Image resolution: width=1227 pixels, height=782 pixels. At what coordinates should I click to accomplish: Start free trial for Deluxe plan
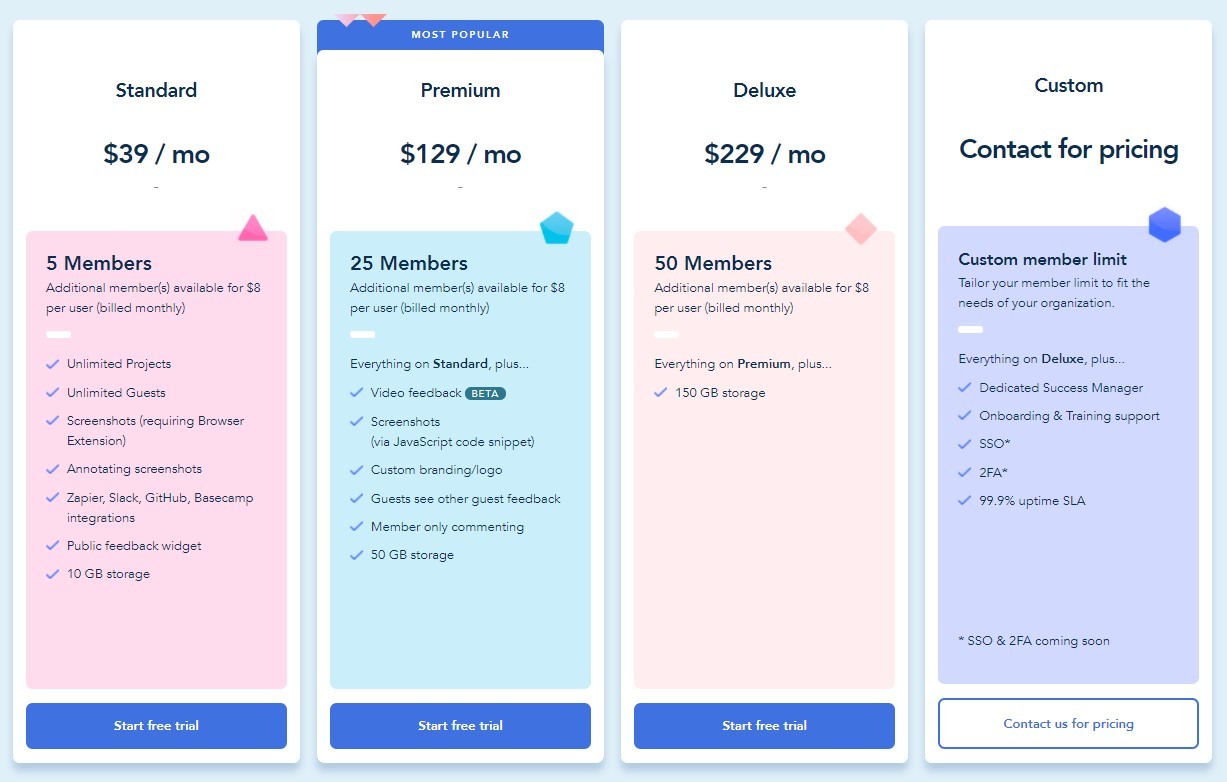(x=764, y=726)
